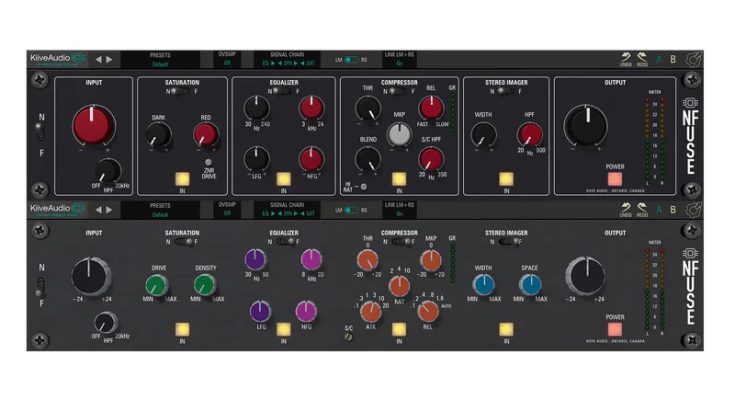Load the previous preset arrow in upper unit
Screen dimensions: 735x400
pos(98,59)
